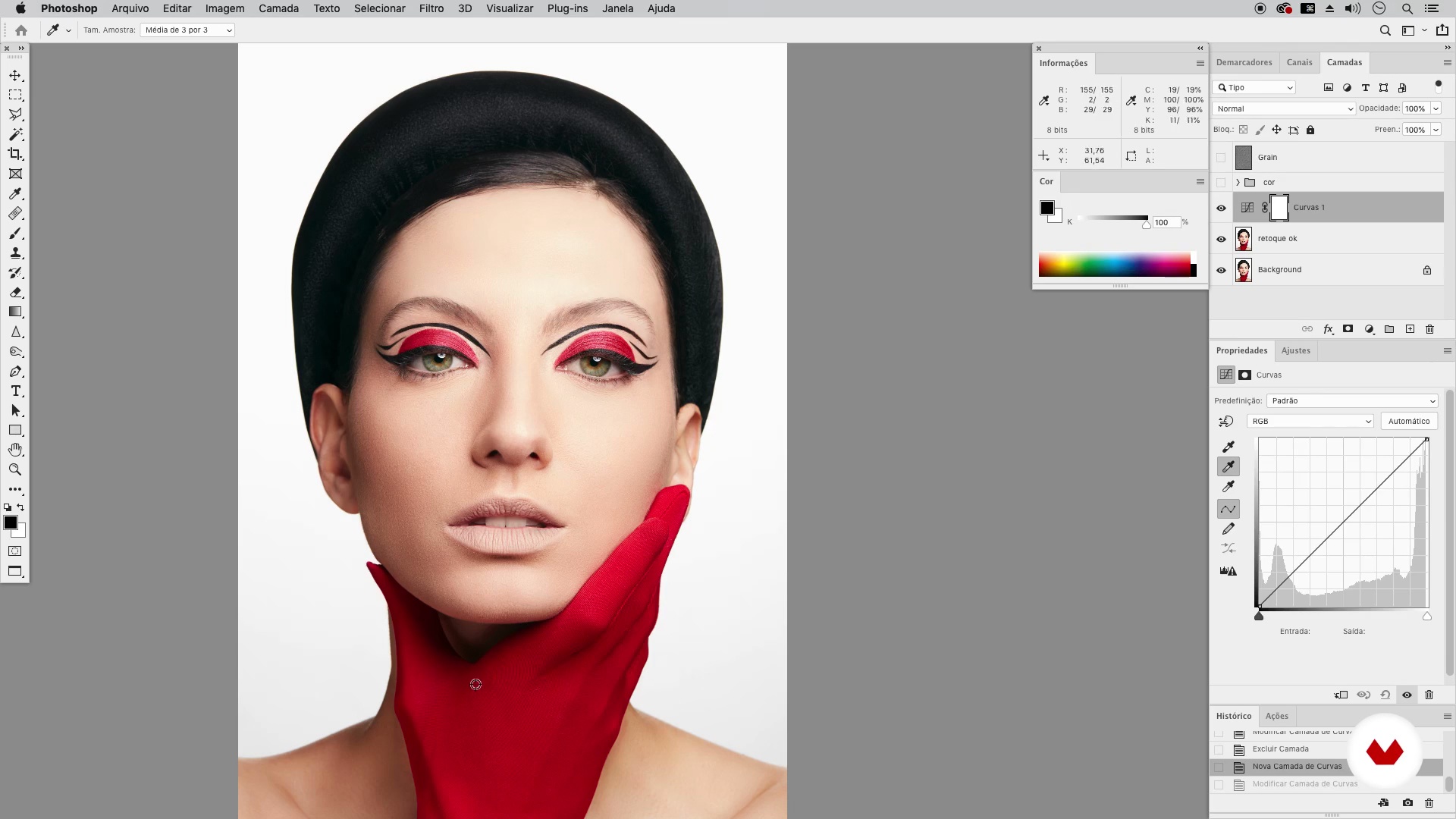Open the Opacidade dropdown arrow
Screen dimensions: 1456x819
pos(1436,108)
